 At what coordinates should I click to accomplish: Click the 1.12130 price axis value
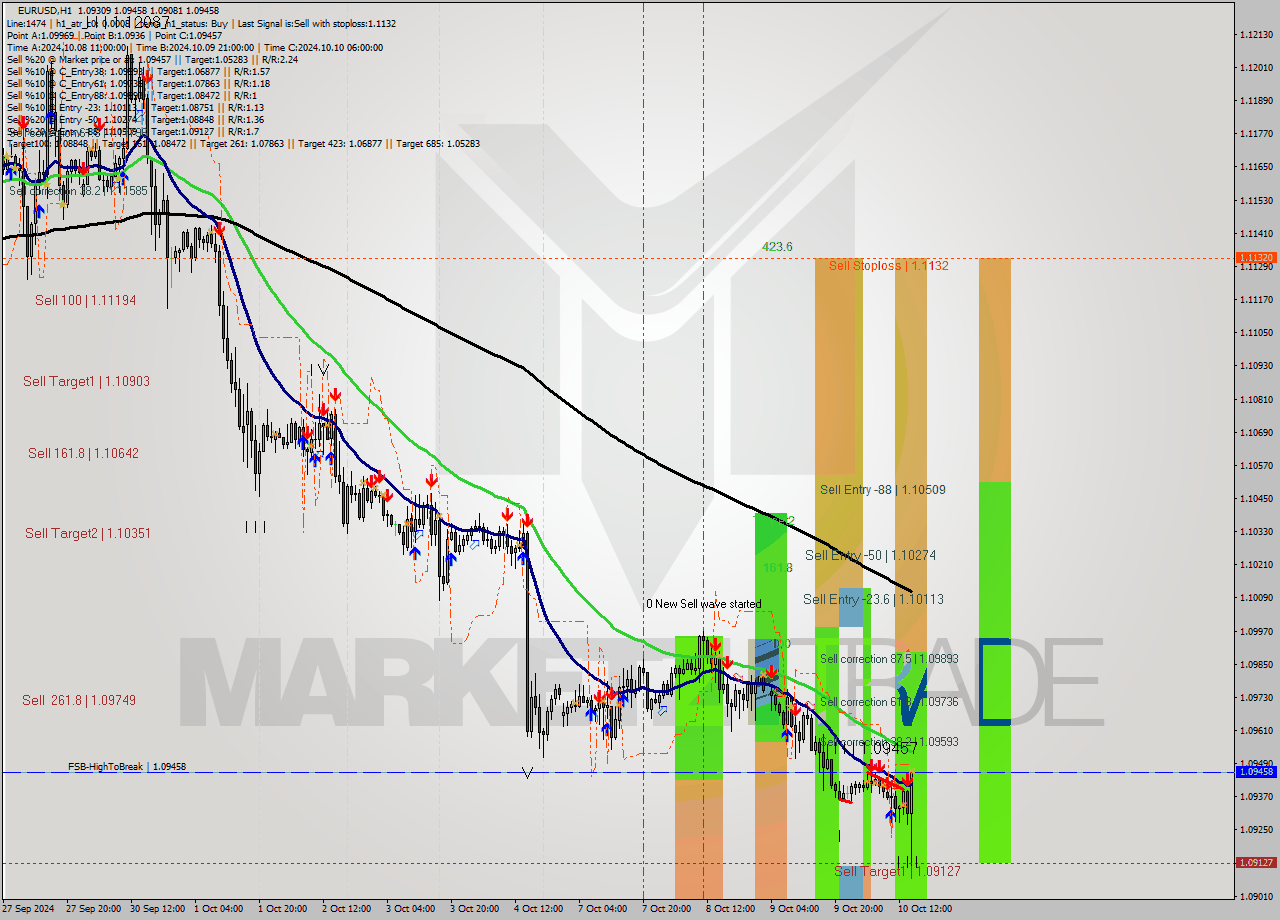tap(1255, 35)
